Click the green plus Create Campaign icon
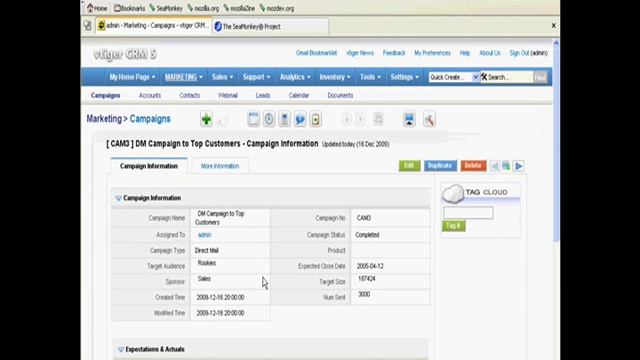This screenshot has height=360, width=640. click(x=206, y=120)
